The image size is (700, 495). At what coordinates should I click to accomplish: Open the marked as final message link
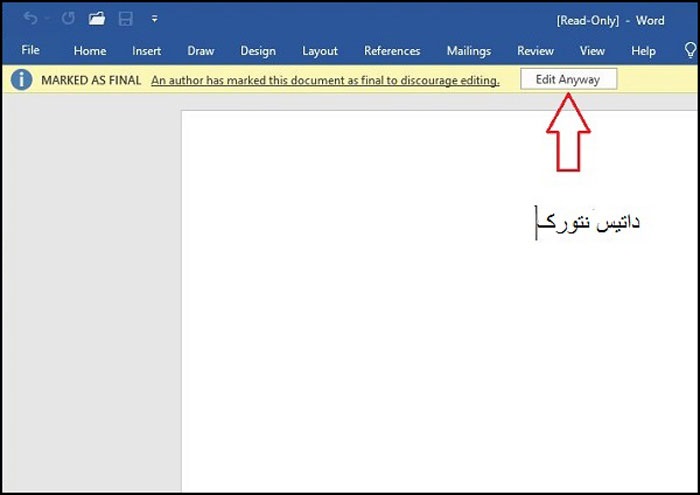(x=325, y=80)
